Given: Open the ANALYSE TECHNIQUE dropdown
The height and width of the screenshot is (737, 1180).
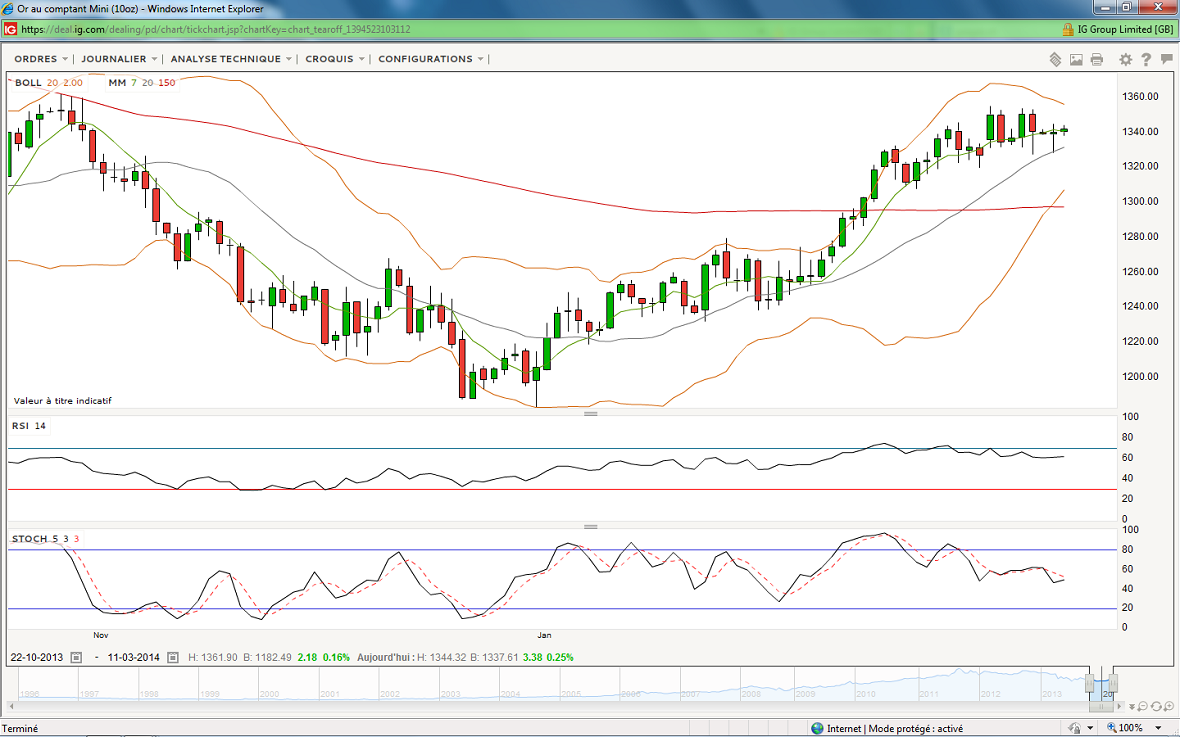Looking at the screenshot, I should coord(231,59).
